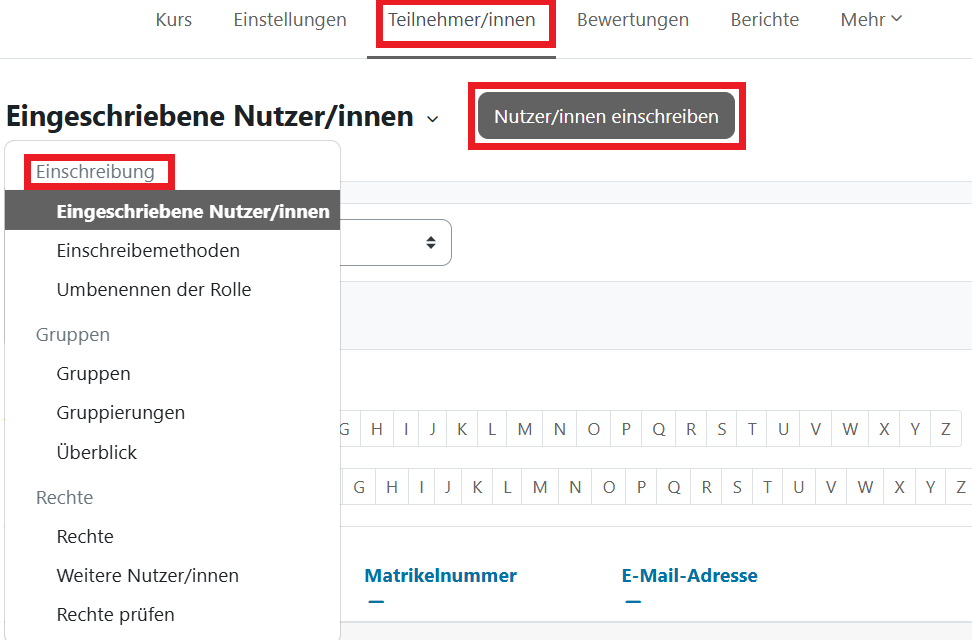The image size is (972, 640).
Task: Collapse the Eingeschriebene Nutzer/innen heading chevron
Action: 432,119
